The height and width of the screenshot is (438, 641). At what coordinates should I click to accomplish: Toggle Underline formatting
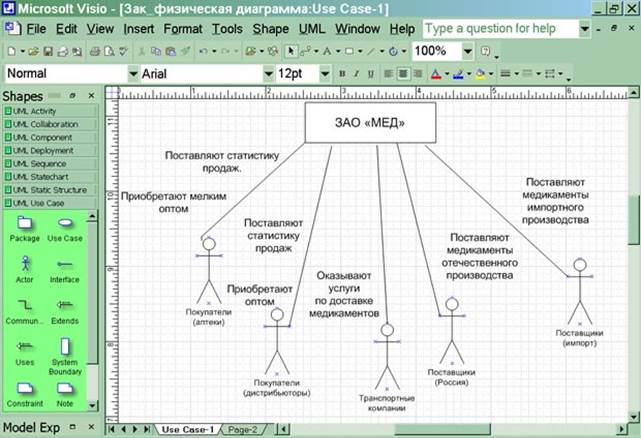pyautogui.click(x=371, y=74)
